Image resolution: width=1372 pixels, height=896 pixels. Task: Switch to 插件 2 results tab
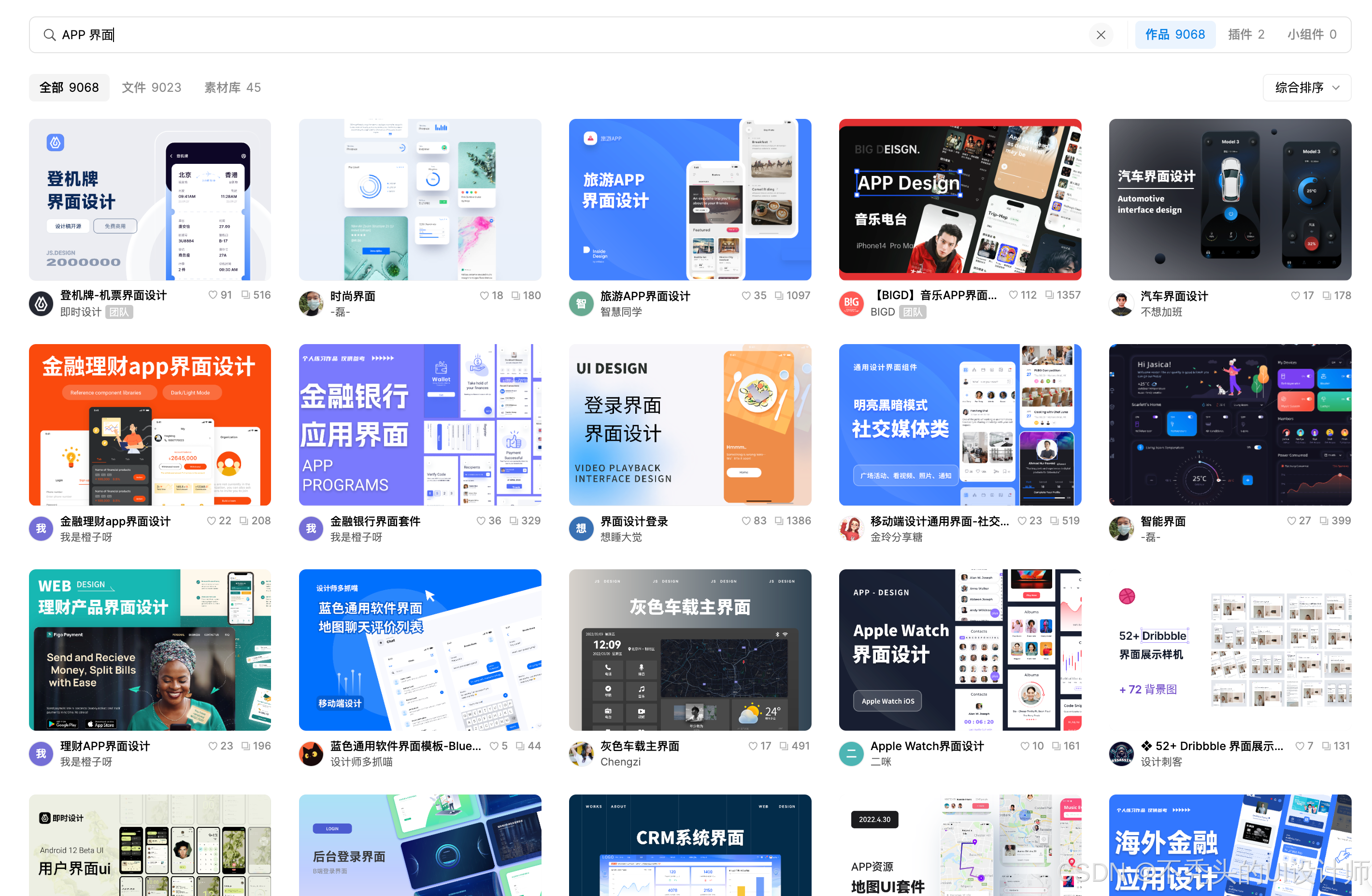[x=1246, y=35]
